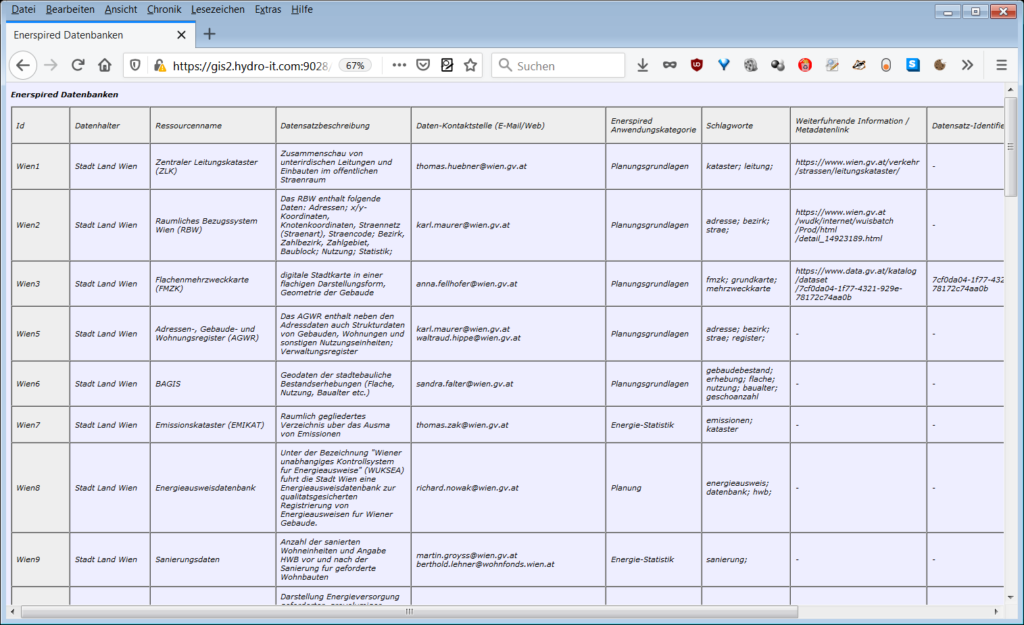Click the horizontal scrollbar thumb
Viewport: 1024px width, 625px height.
[x=409, y=611]
